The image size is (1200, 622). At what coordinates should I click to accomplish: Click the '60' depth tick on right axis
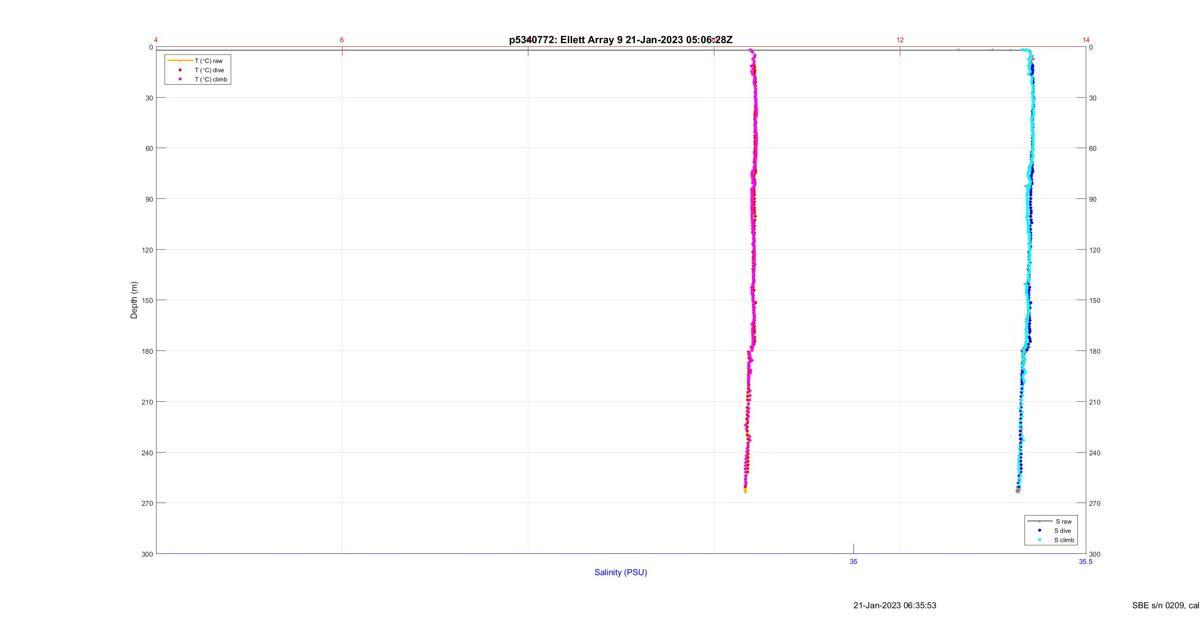[1093, 148]
